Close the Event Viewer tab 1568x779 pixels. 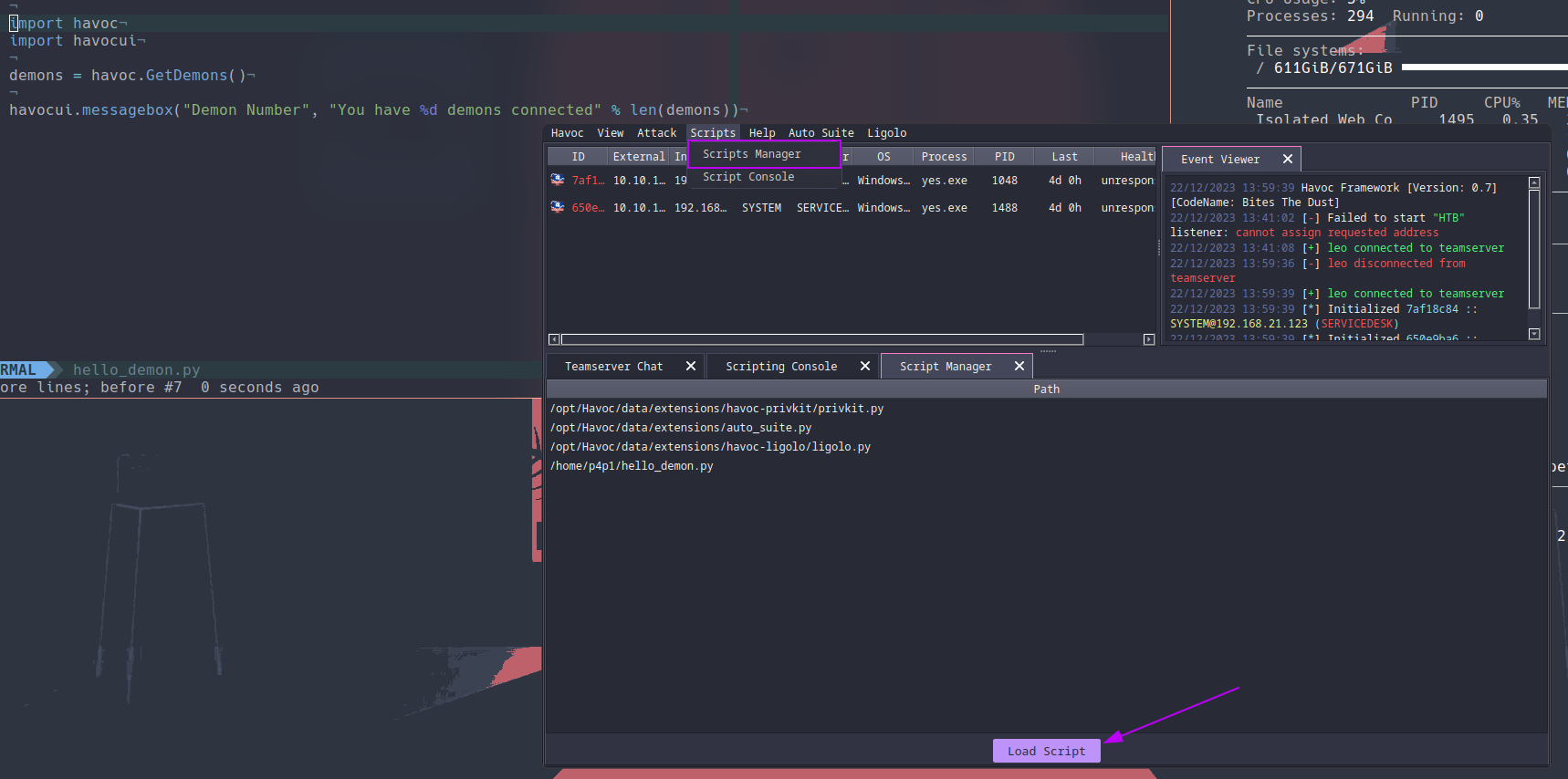(1288, 159)
